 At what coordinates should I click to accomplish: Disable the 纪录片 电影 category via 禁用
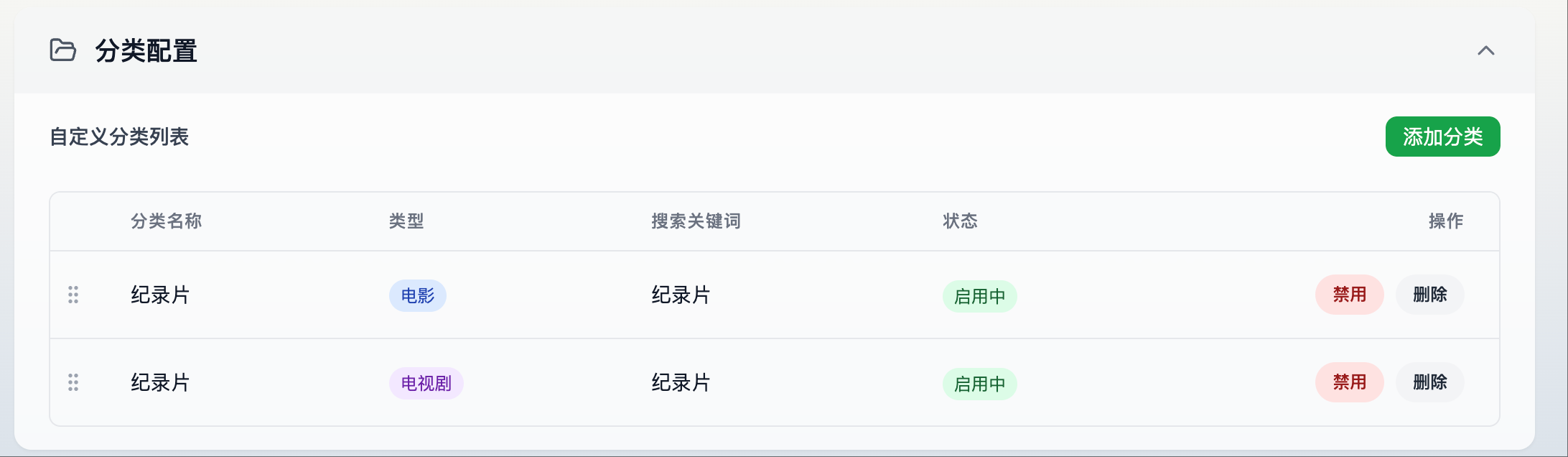pyautogui.click(x=1349, y=295)
